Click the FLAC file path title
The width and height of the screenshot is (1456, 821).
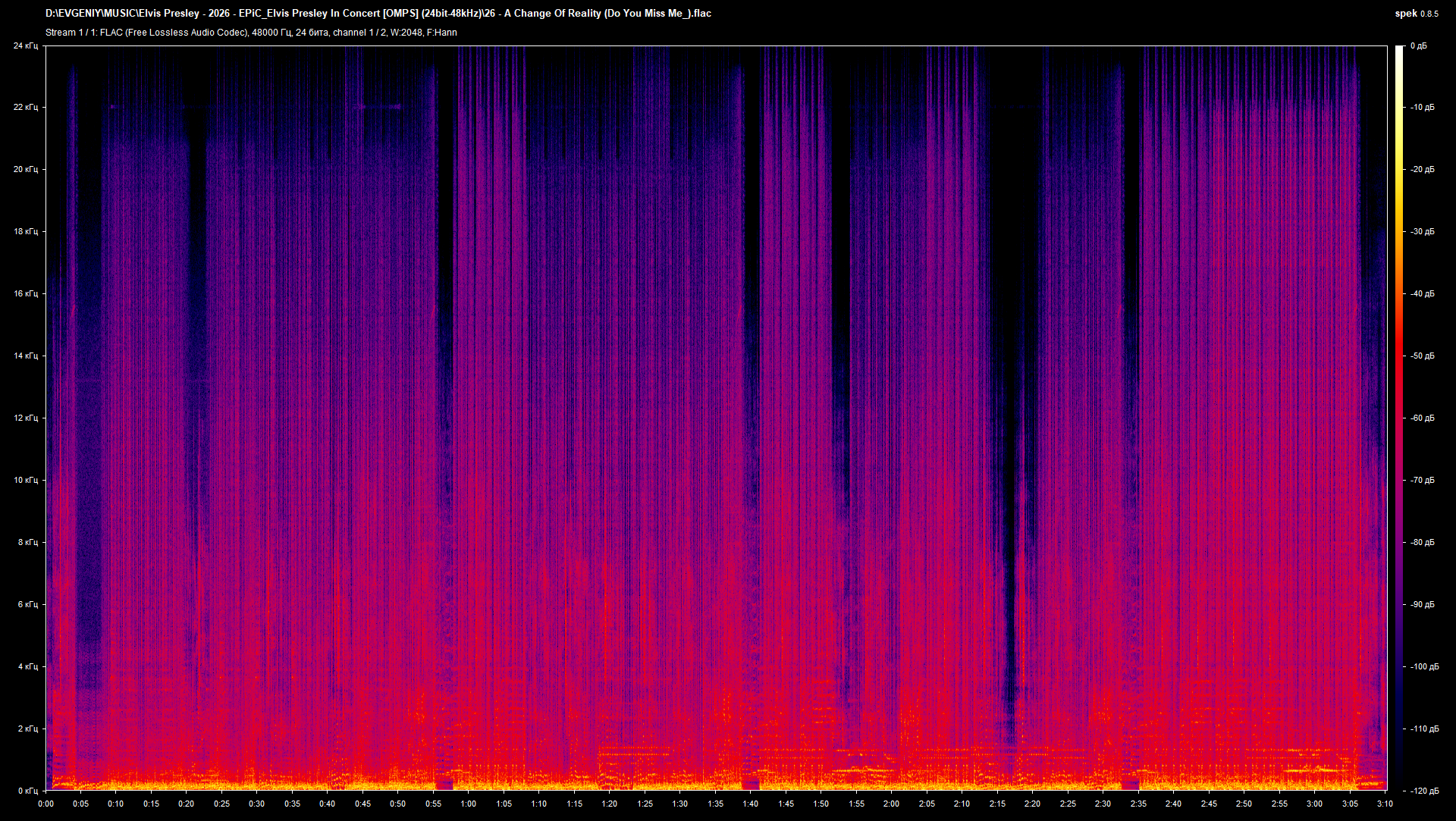tap(378, 13)
